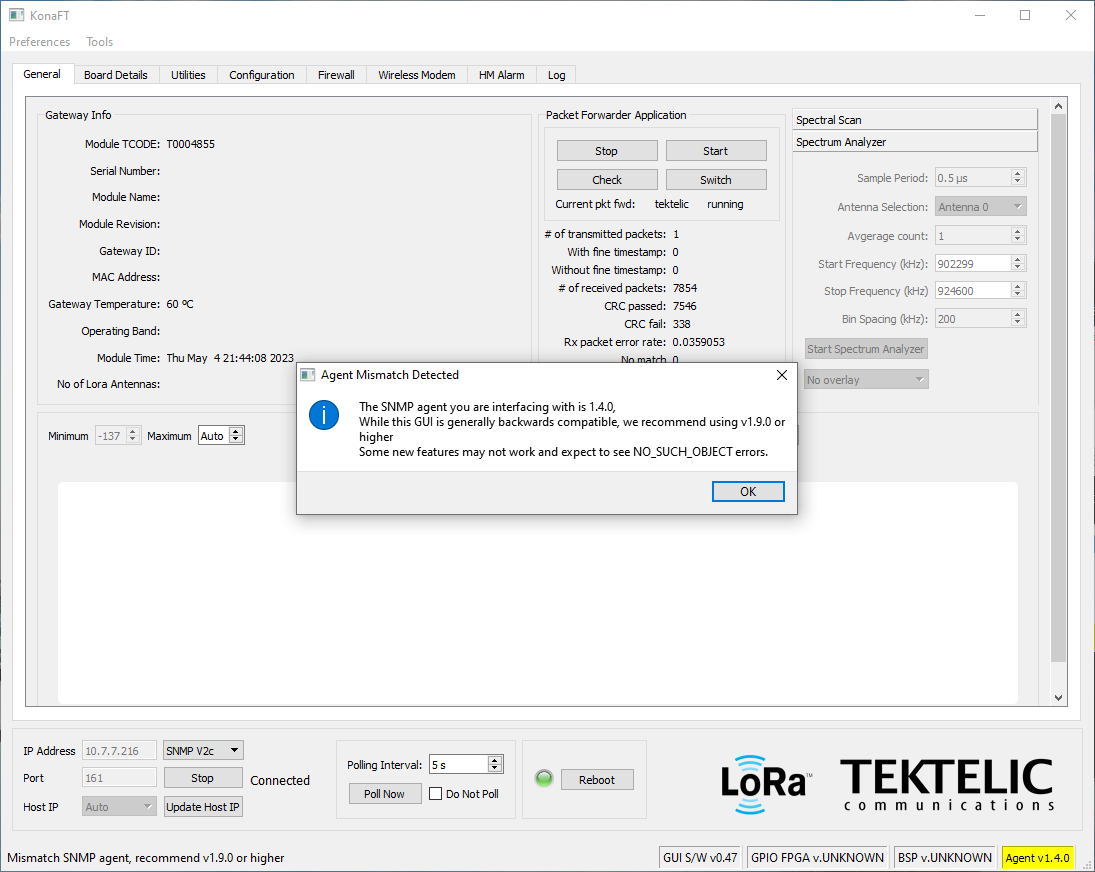Viewport: 1095px width, 872px height.
Task: Click the Rx packet error rate value
Action: pos(698,342)
